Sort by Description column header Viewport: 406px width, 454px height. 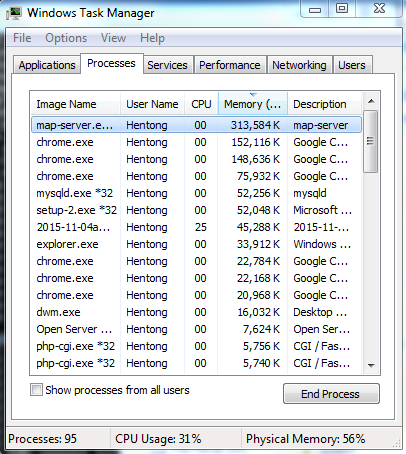tap(324, 104)
